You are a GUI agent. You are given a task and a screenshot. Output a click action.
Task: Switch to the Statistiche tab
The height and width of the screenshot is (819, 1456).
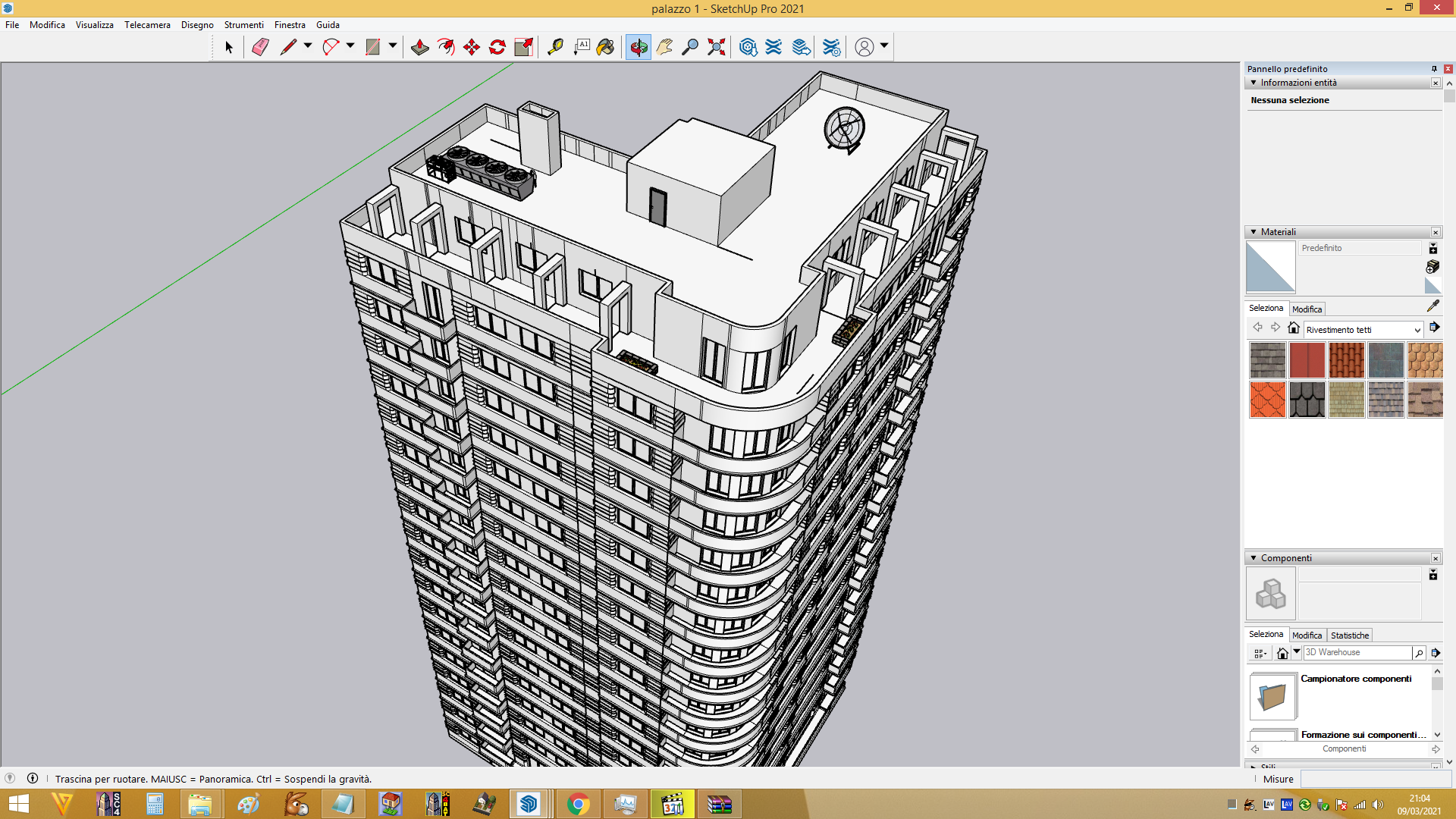(x=1350, y=635)
